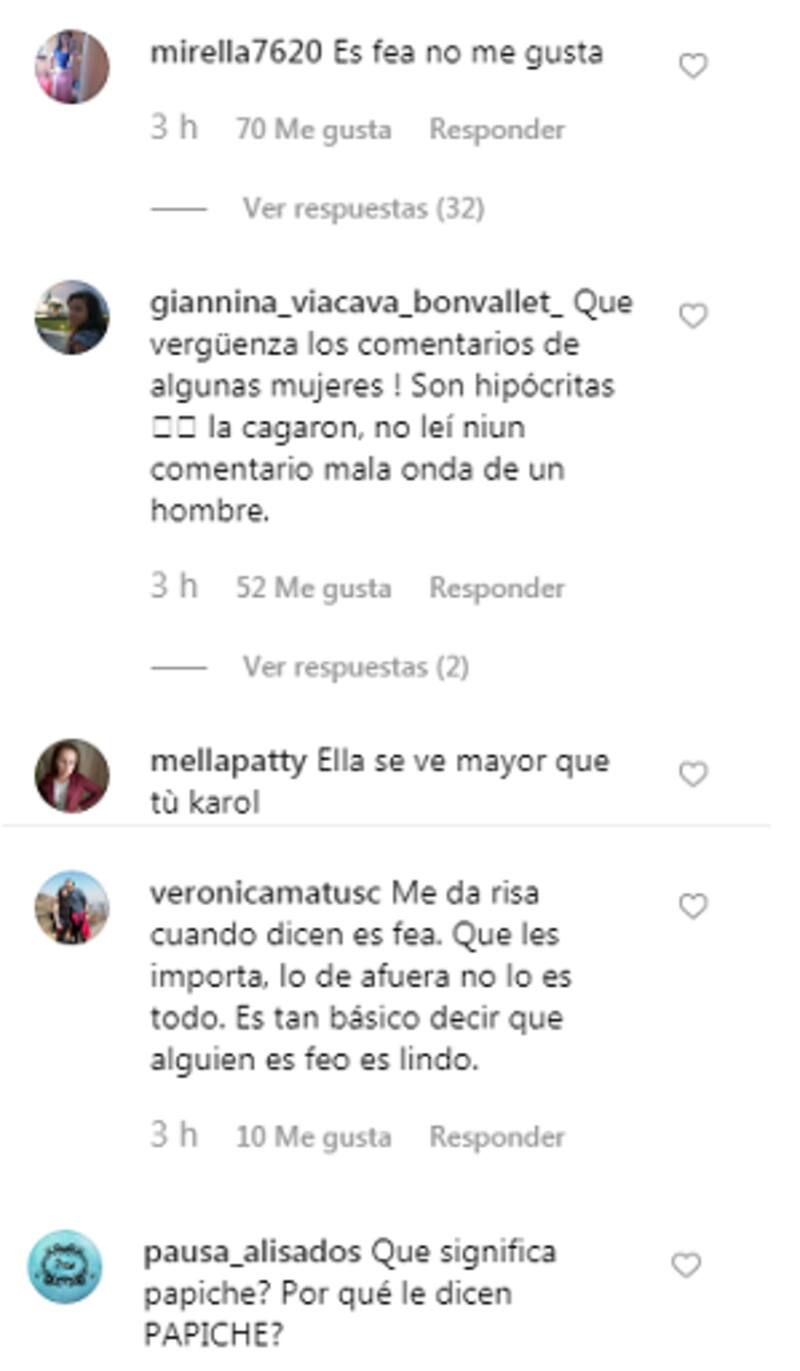Open mirella7620 profile picture

coord(72,67)
